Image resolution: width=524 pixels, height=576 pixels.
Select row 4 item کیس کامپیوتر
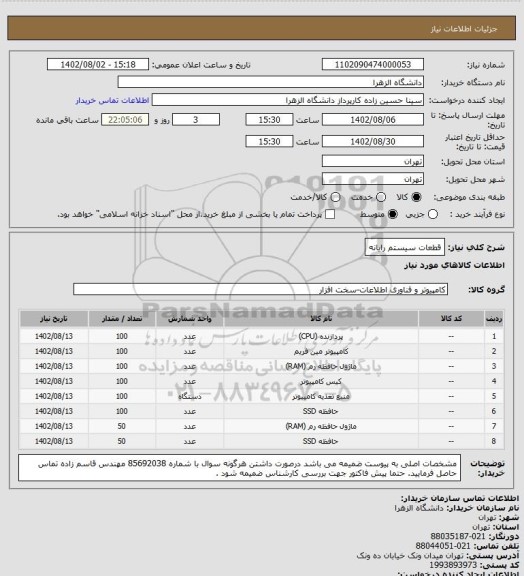(321, 382)
